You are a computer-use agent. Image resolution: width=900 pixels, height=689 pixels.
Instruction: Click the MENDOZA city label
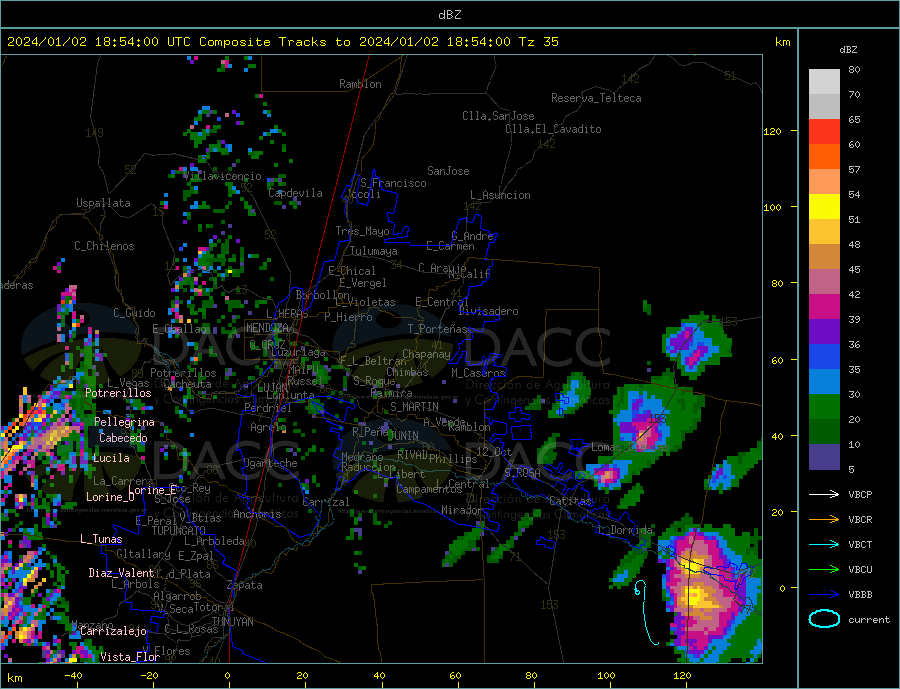pyautogui.click(x=269, y=328)
